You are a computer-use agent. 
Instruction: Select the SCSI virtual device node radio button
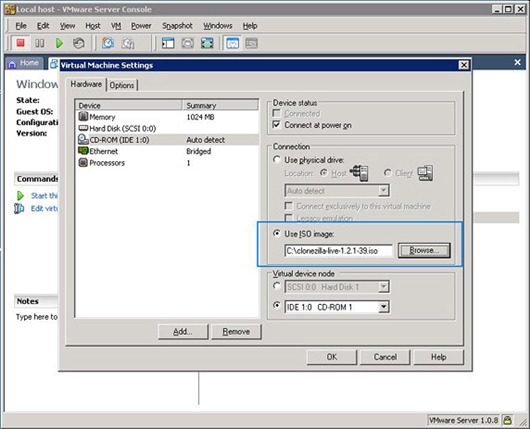coord(277,286)
